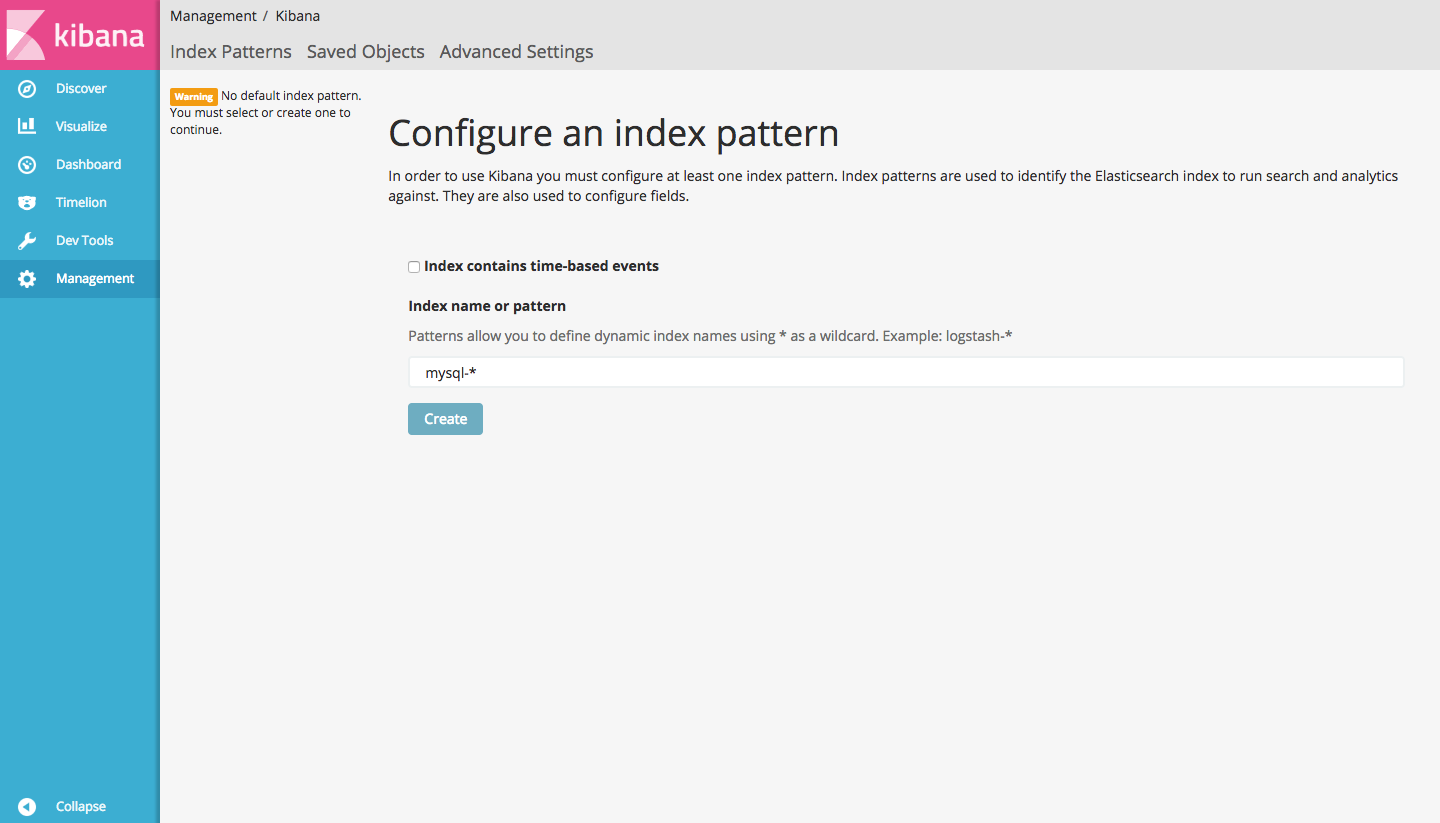Click the orange Warning badge
Viewport: 1440px width, 823px height.
194,97
